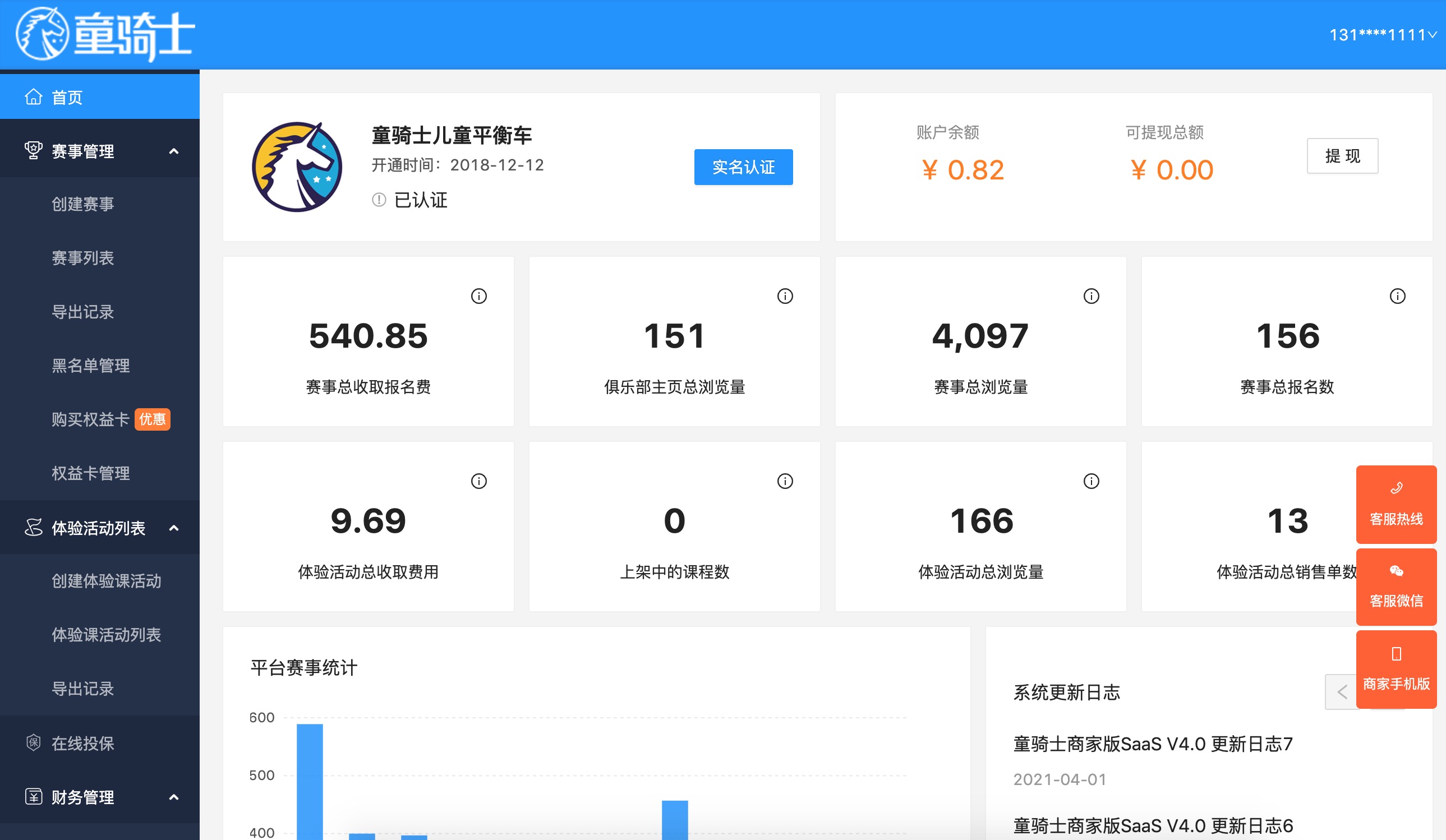Viewport: 1446px width, 840px height.
Task: Click the trophy icon next to 赛事管理
Action: (x=33, y=151)
